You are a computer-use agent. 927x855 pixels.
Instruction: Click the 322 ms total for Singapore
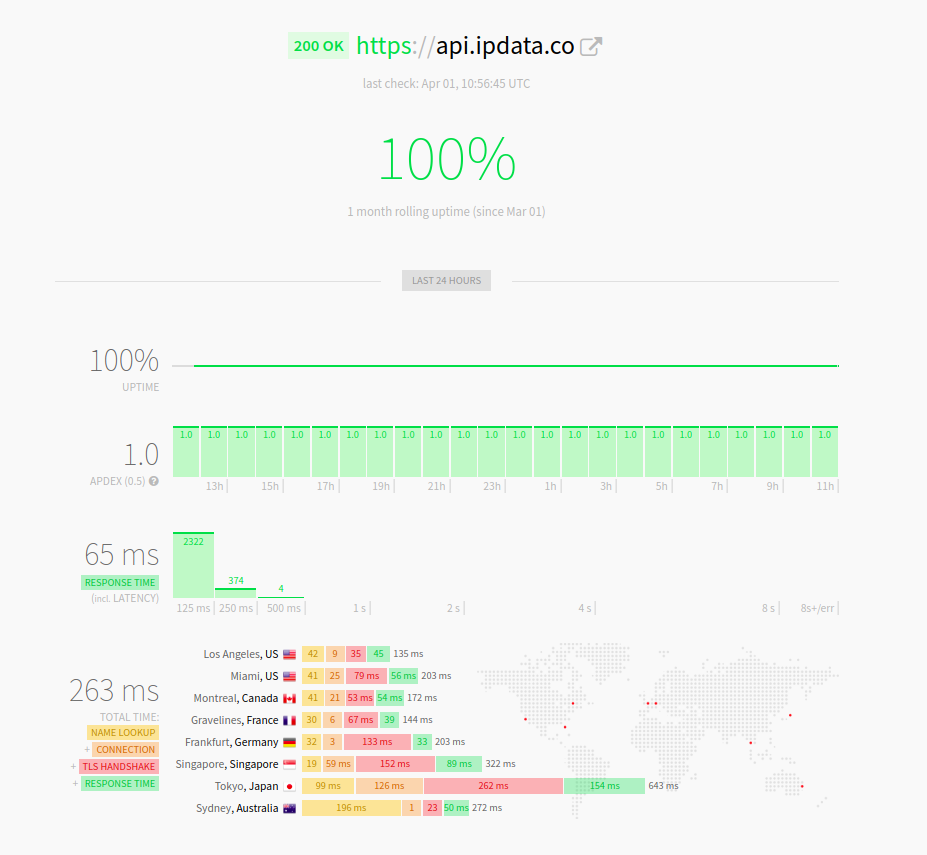point(500,765)
